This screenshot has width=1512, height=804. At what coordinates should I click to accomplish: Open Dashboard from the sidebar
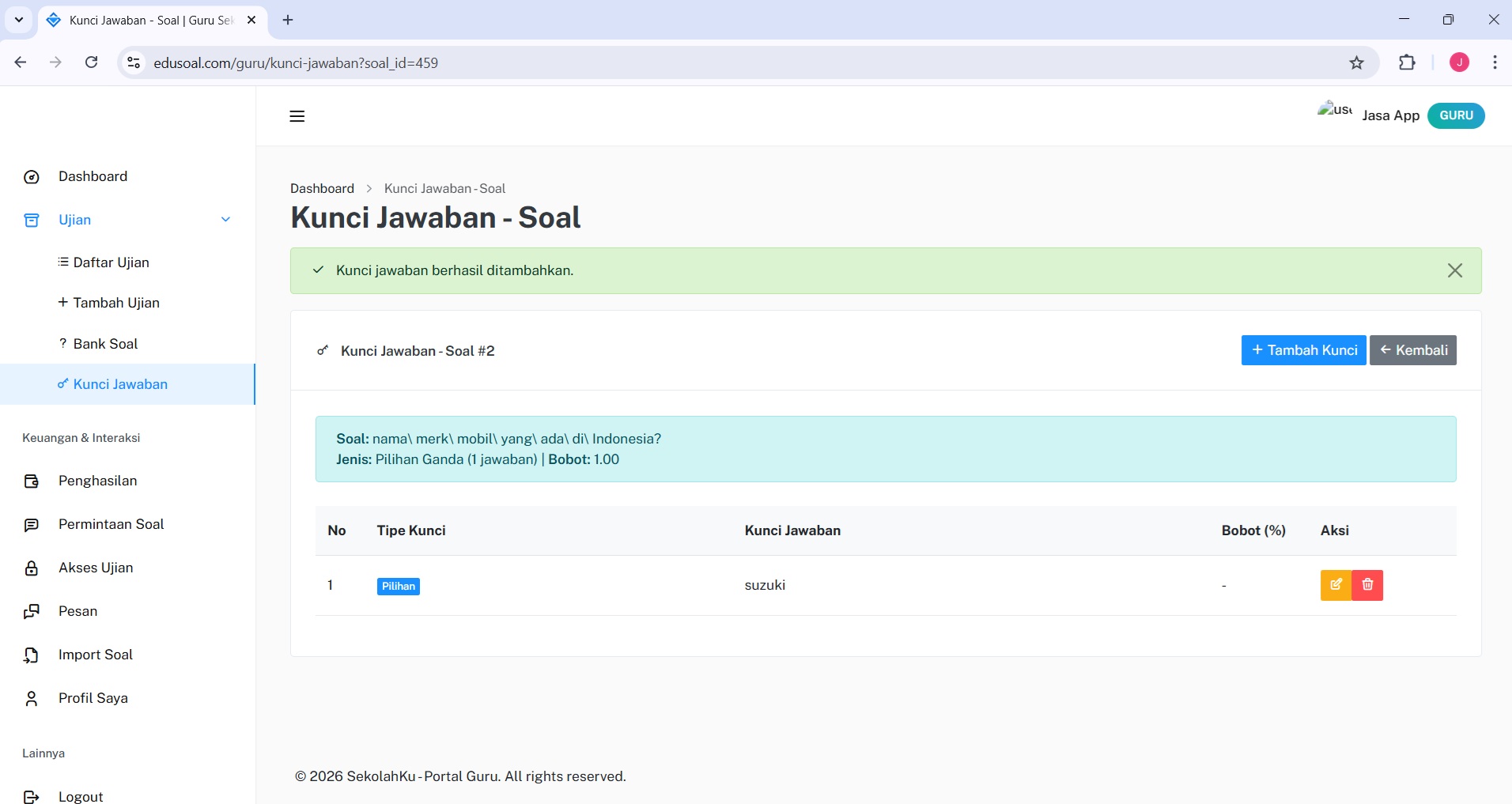[x=93, y=176]
